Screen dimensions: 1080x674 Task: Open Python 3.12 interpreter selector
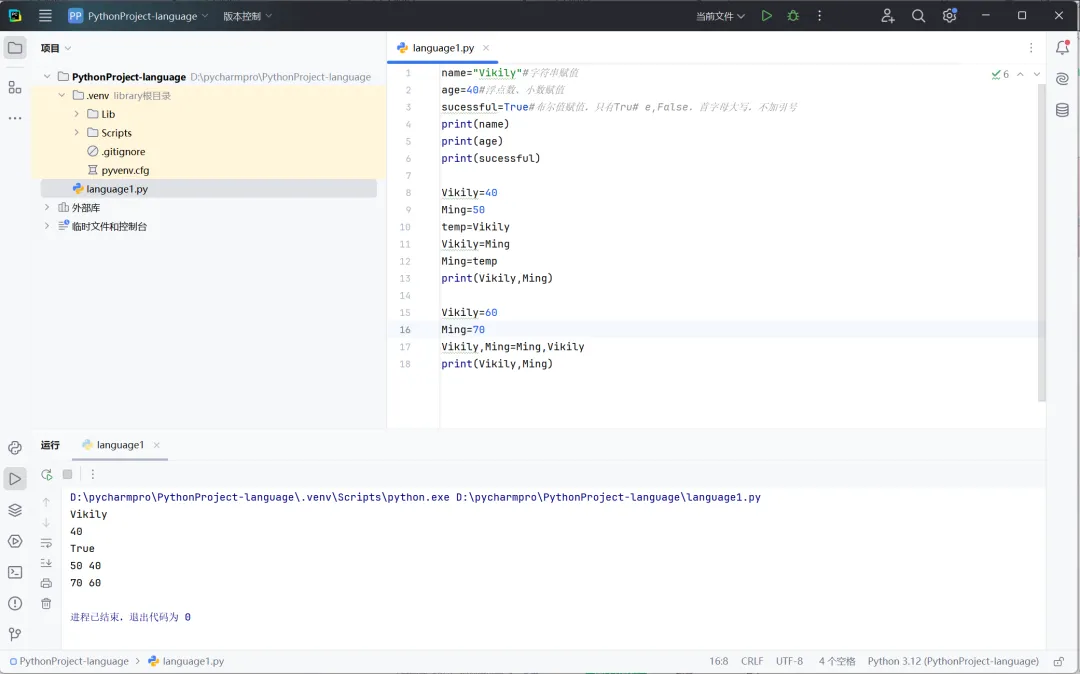click(x=953, y=661)
